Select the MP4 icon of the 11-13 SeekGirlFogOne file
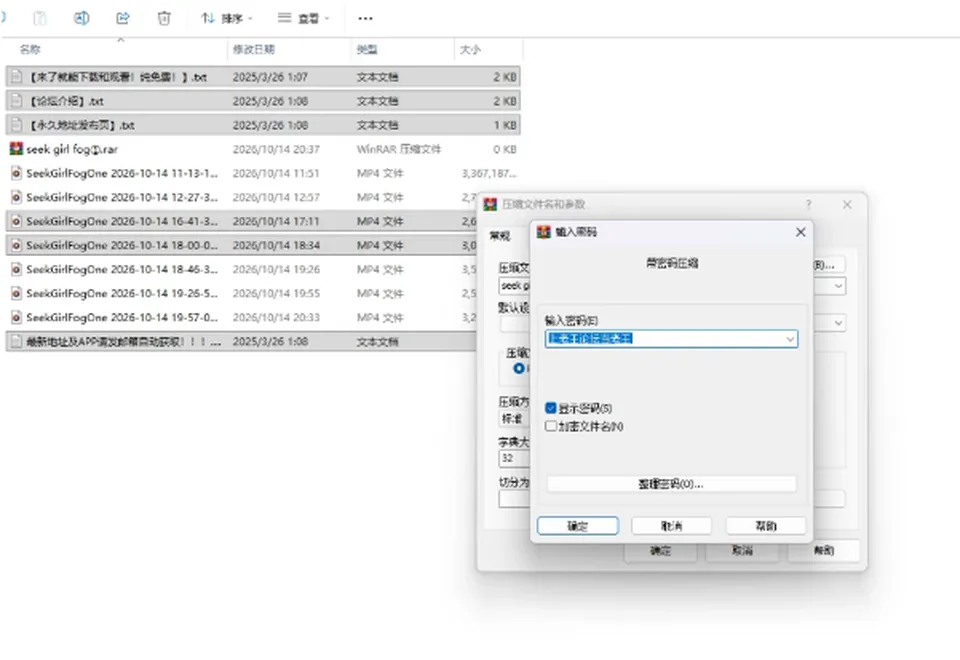Screen dimensions: 960x660 [17, 173]
